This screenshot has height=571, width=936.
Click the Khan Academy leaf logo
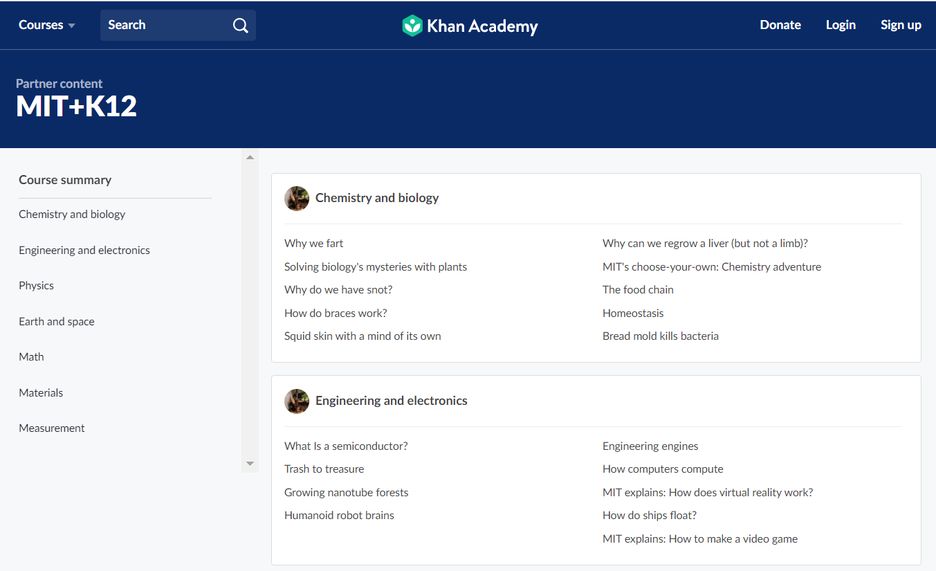tap(412, 26)
